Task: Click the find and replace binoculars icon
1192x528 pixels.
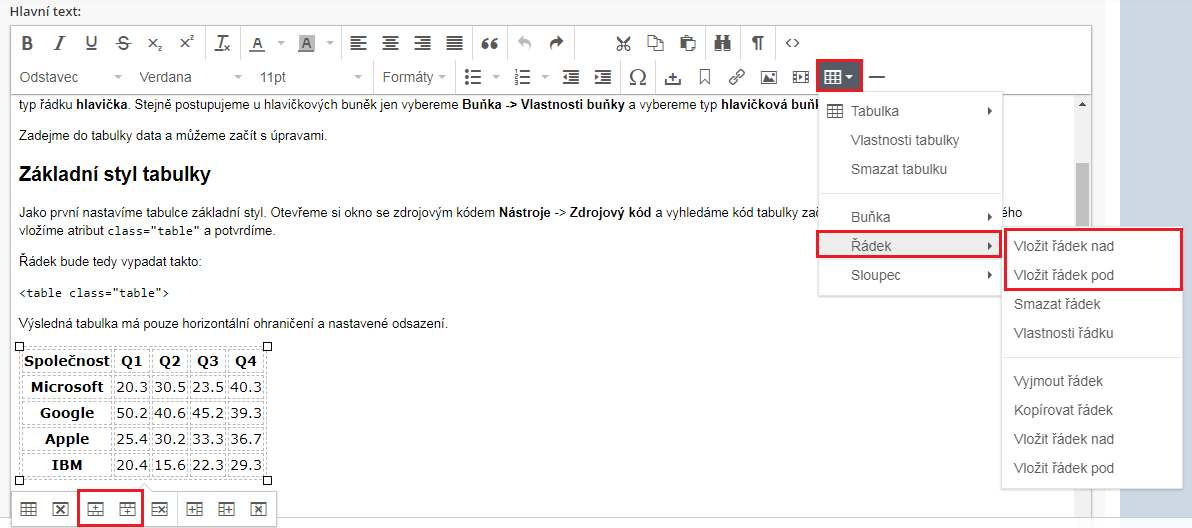Action: [723, 43]
